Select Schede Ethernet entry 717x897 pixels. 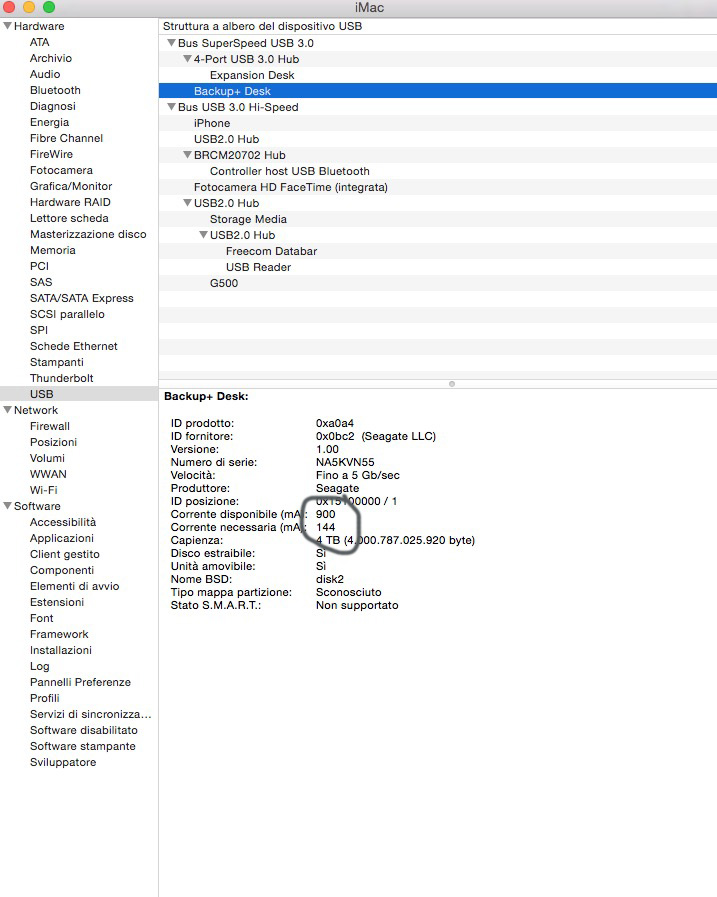74,347
